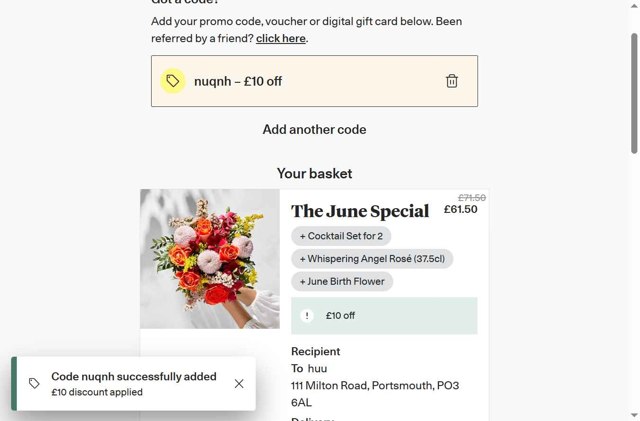Click the "£10 discount applied" toast message
This screenshot has height=421, width=640.
pyautogui.click(x=97, y=392)
